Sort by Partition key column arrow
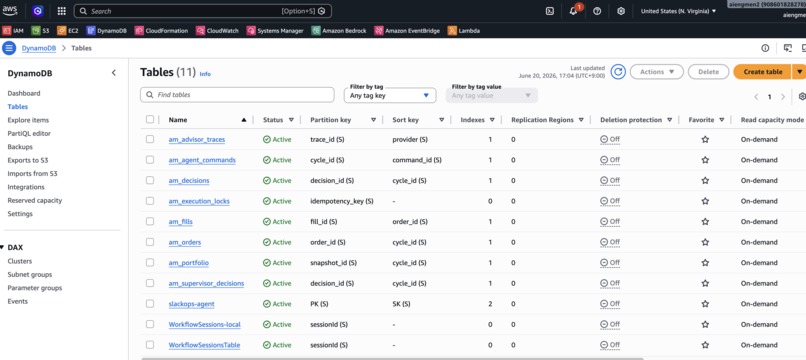The width and height of the screenshot is (806, 360). [x=373, y=120]
